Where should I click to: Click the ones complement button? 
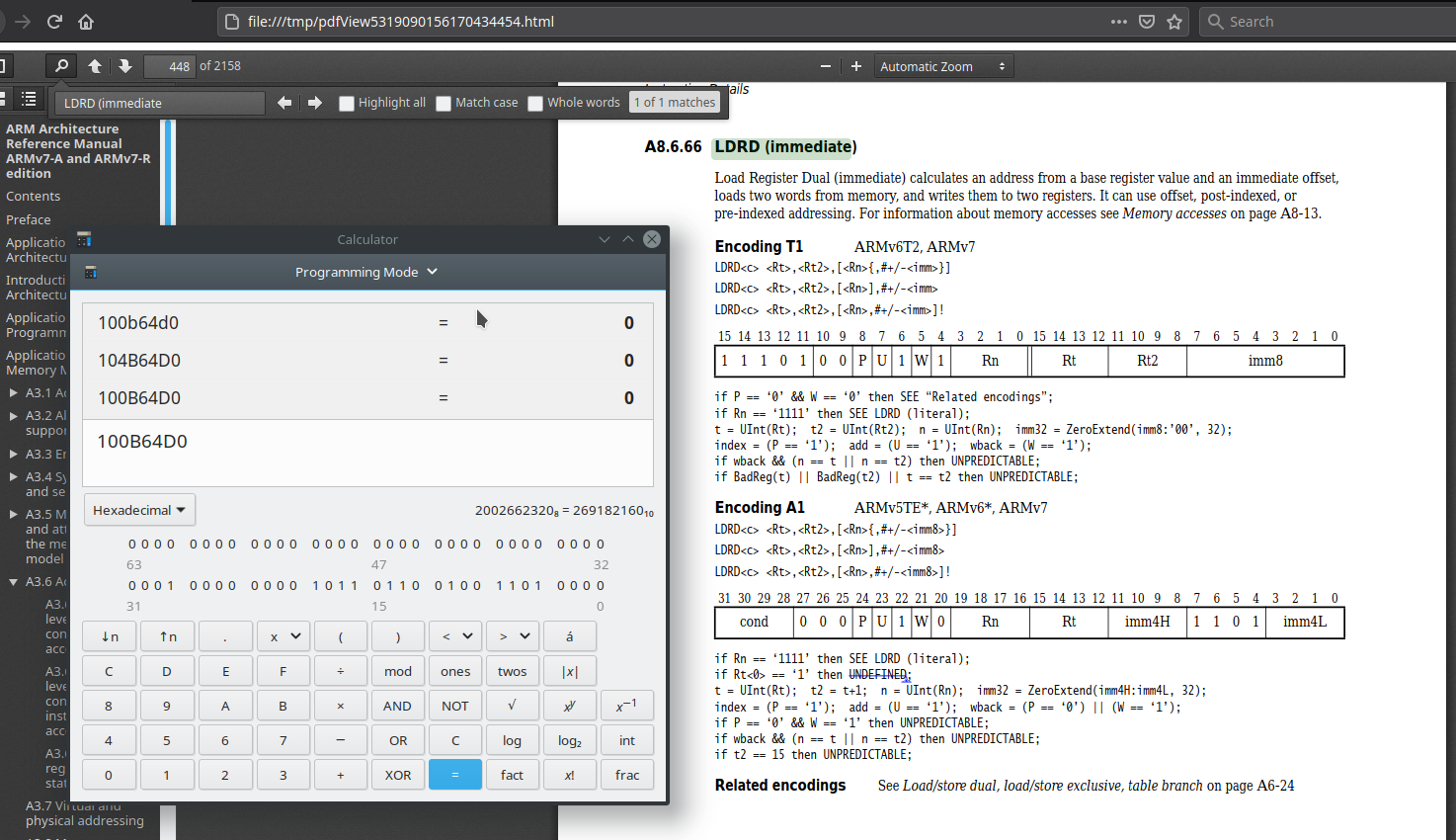(x=455, y=671)
